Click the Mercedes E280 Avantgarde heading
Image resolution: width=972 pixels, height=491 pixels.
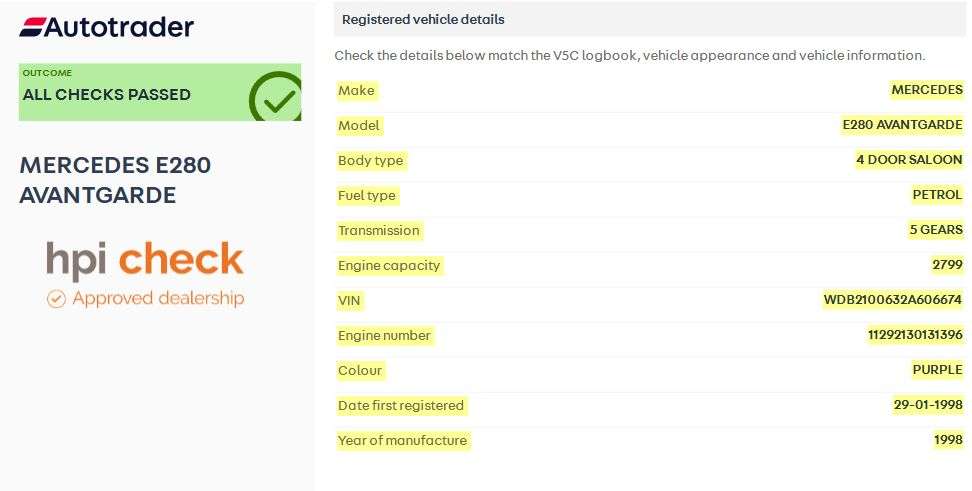pos(115,180)
